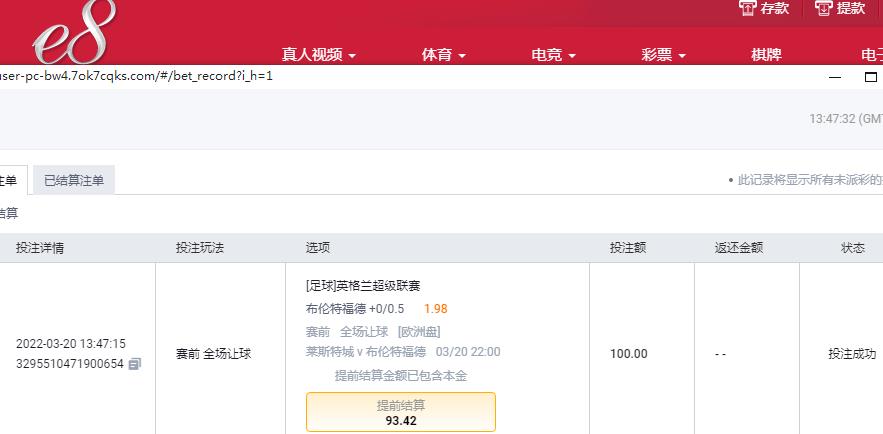Click the 存款 deposit icon
883x434 pixels.
click(747, 8)
